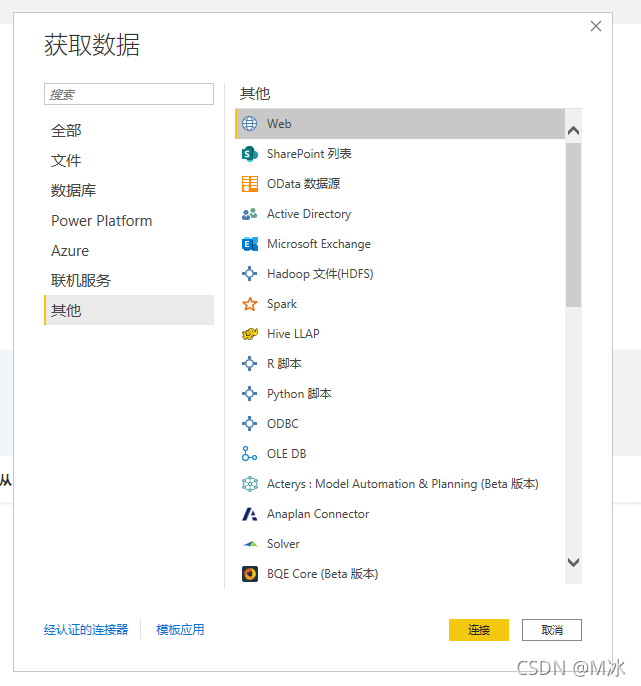This screenshot has width=641, height=686.
Task: Click the OLE DB icon
Action: click(250, 454)
